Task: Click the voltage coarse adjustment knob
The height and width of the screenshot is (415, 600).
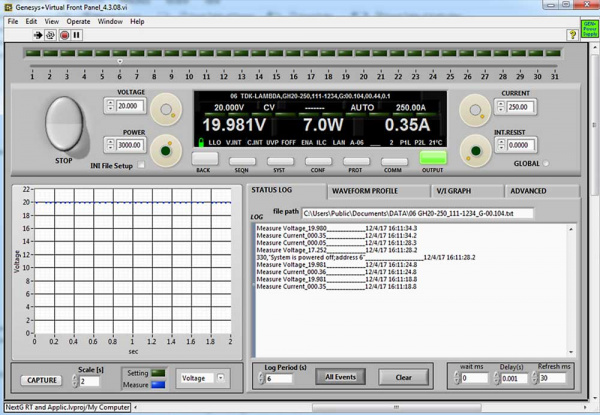Action: click(166, 110)
